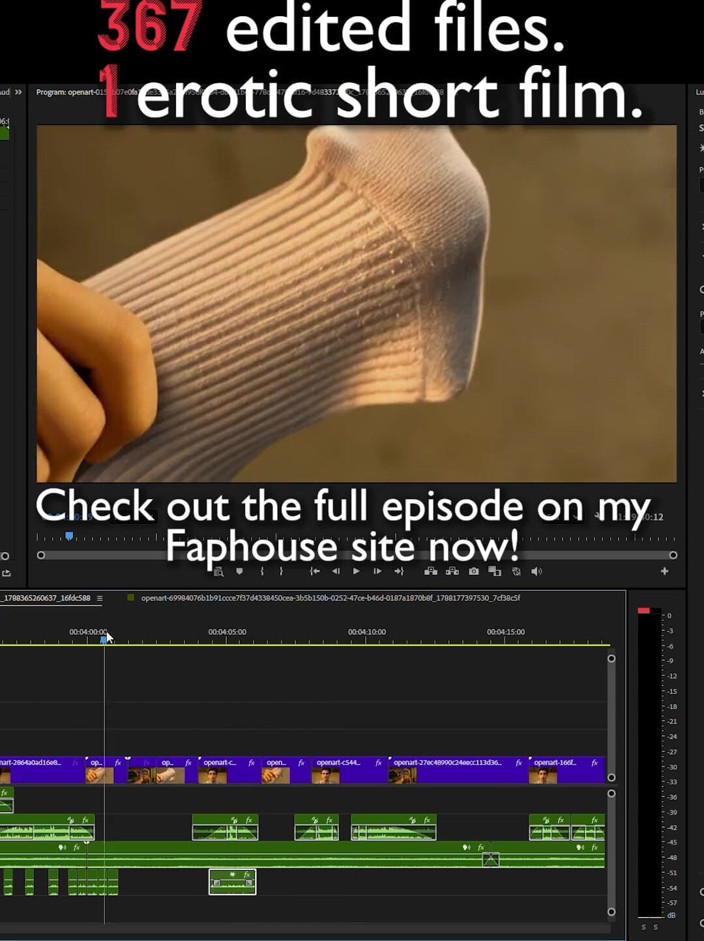Step forward one frame
Screen dimensions: 704x941
[378, 571]
